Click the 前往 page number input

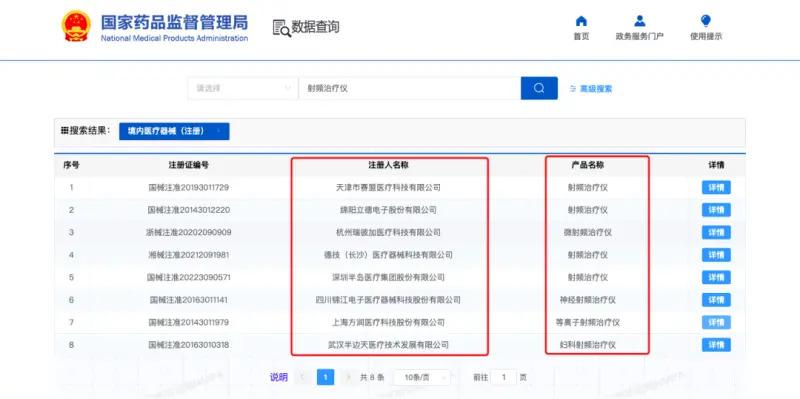click(504, 378)
